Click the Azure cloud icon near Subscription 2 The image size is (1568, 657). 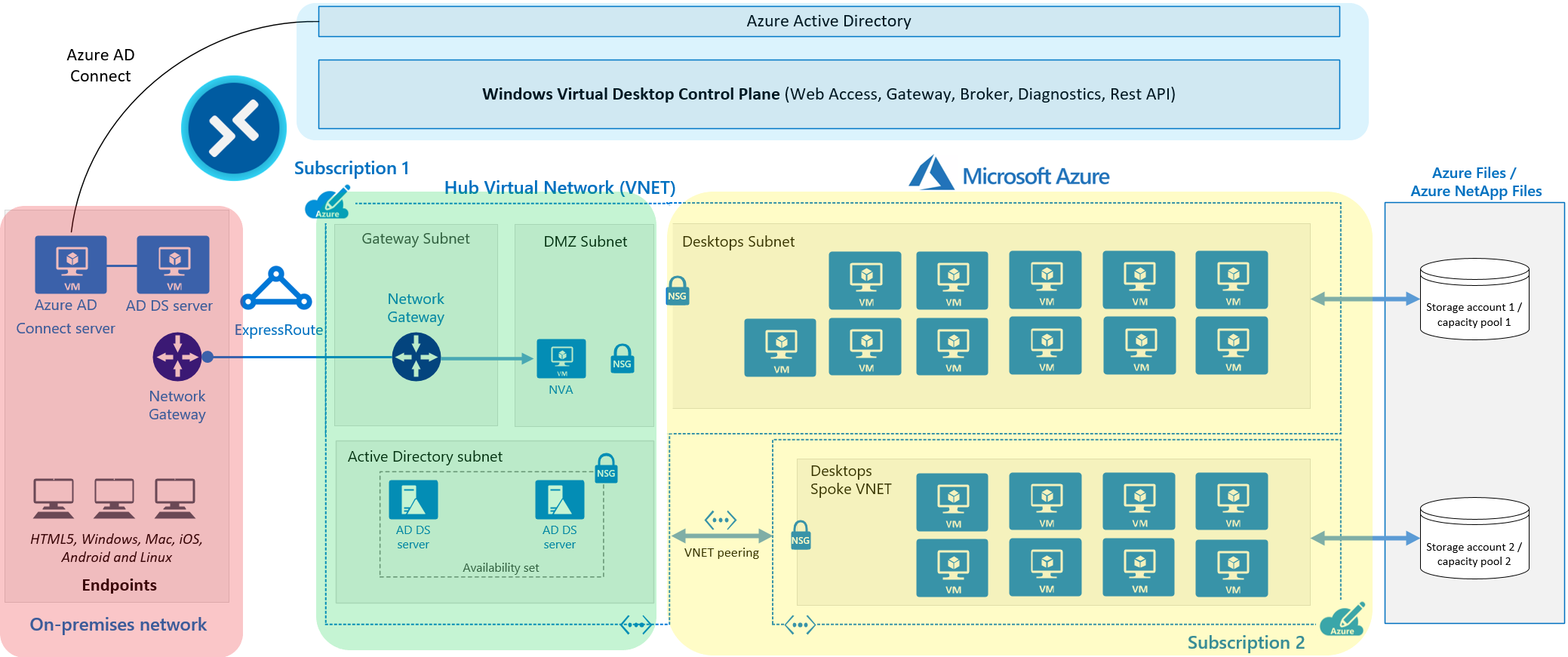click(x=1343, y=619)
